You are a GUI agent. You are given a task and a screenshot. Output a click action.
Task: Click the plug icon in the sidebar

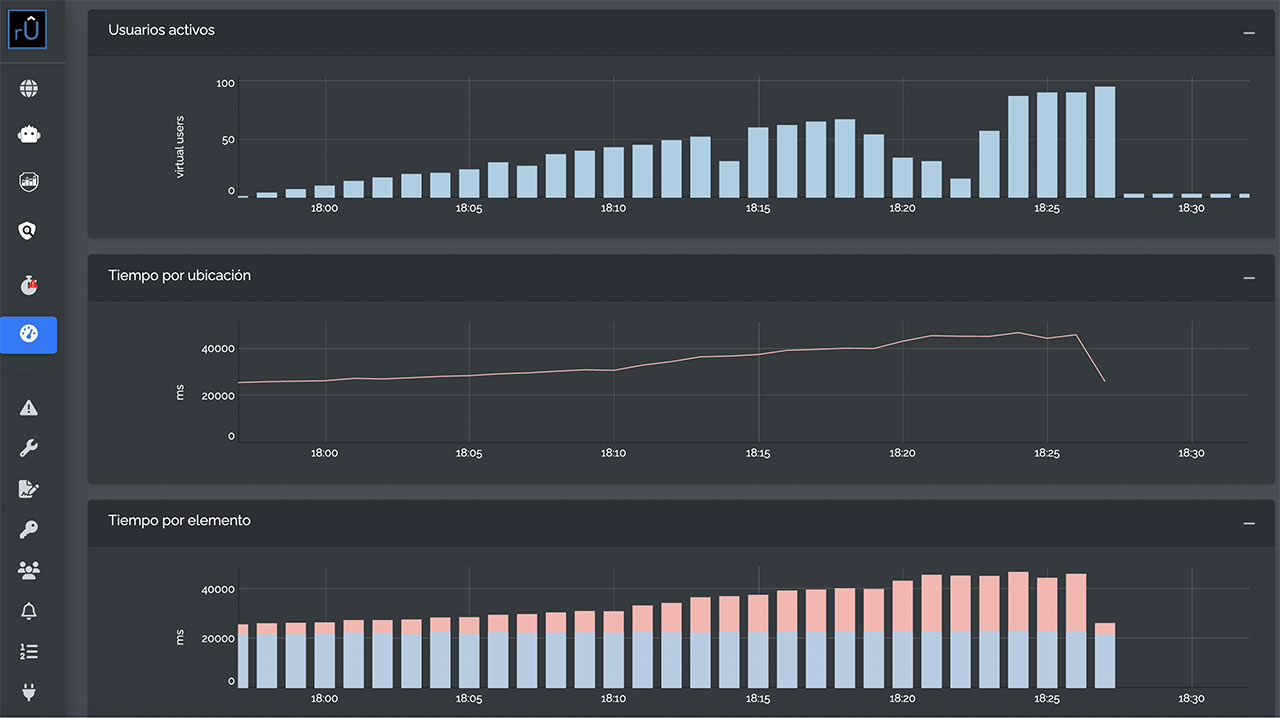(29, 692)
